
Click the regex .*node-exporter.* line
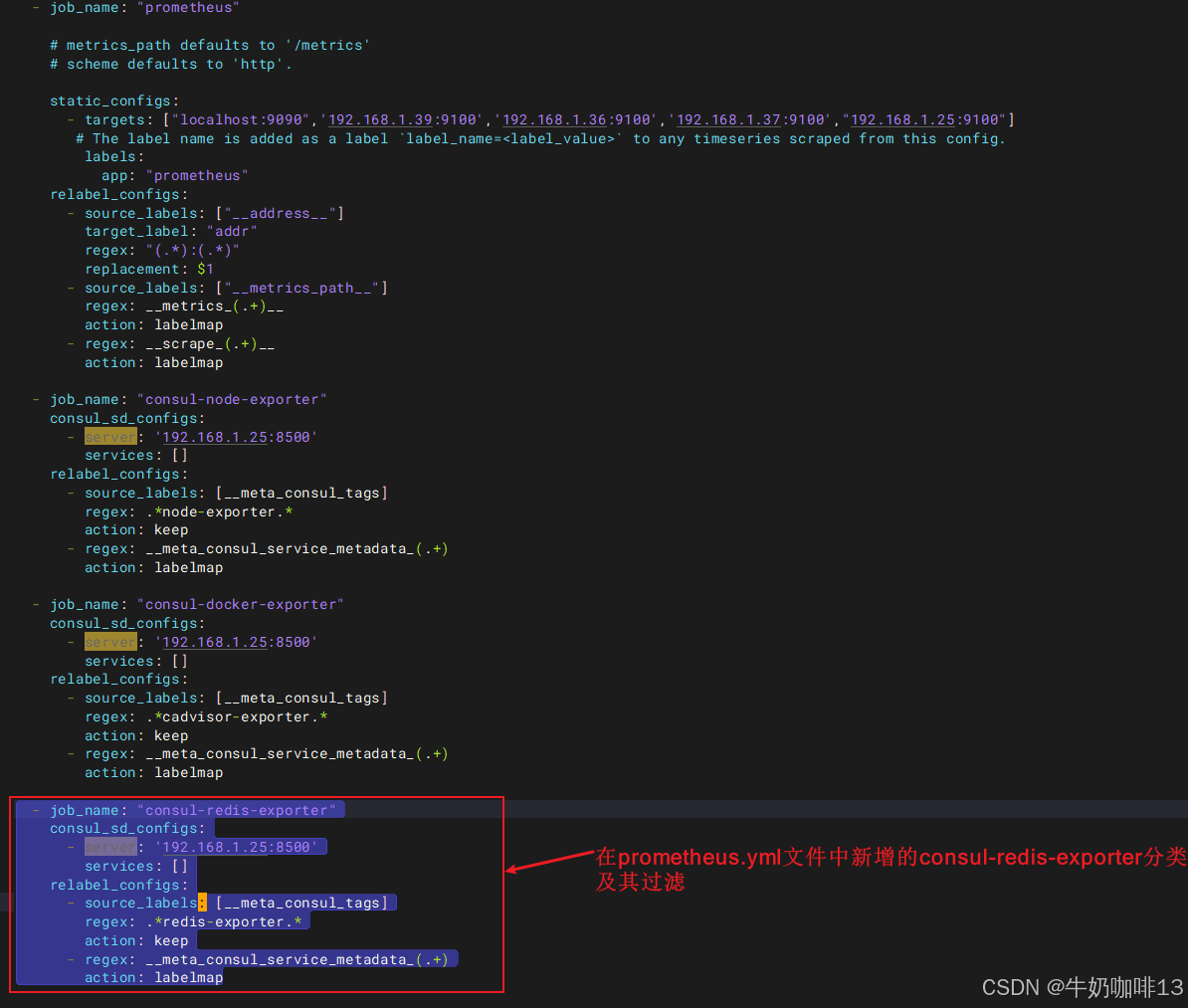click(189, 512)
